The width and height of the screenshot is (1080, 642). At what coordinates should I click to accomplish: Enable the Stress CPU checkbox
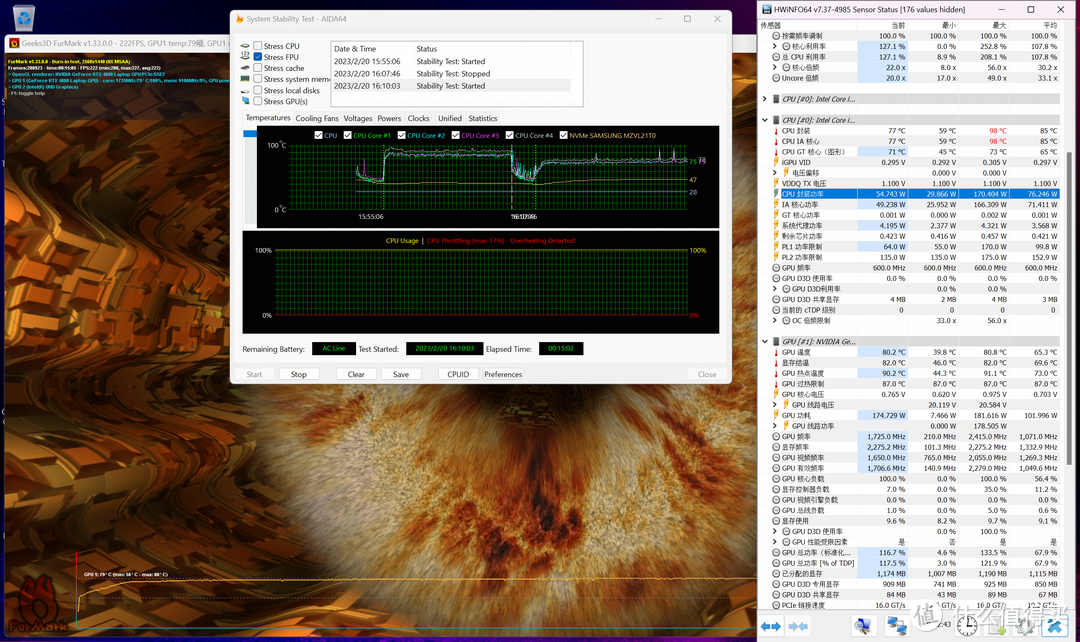pyautogui.click(x=258, y=46)
